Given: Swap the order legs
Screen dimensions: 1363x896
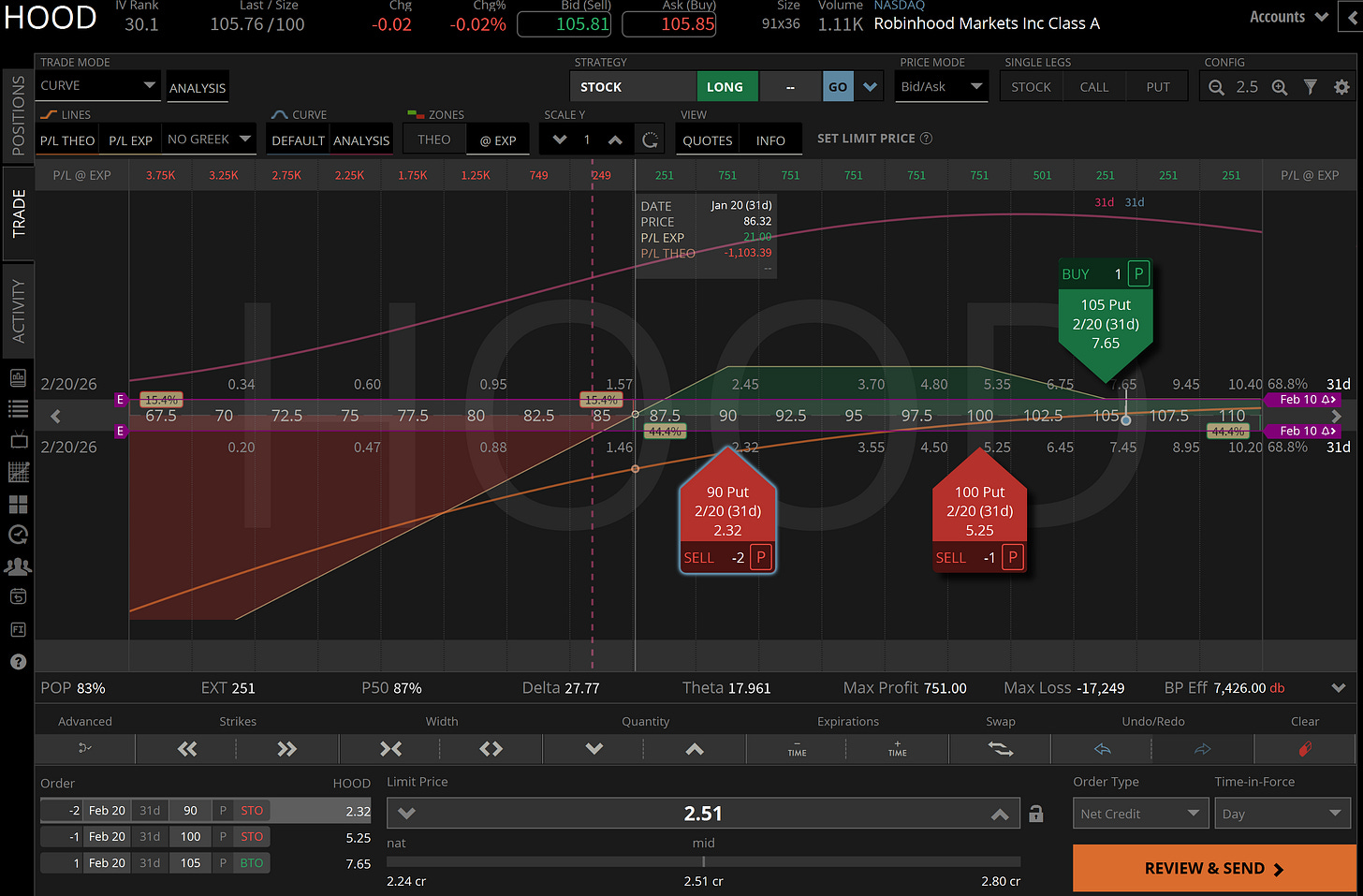Looking at the screenshot, I should click(x=1000, y=748).
